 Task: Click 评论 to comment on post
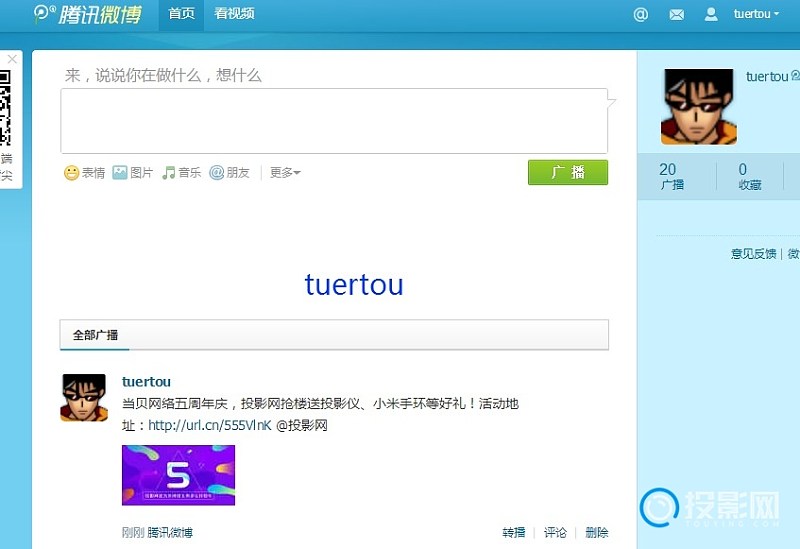[x=555, y=533]
